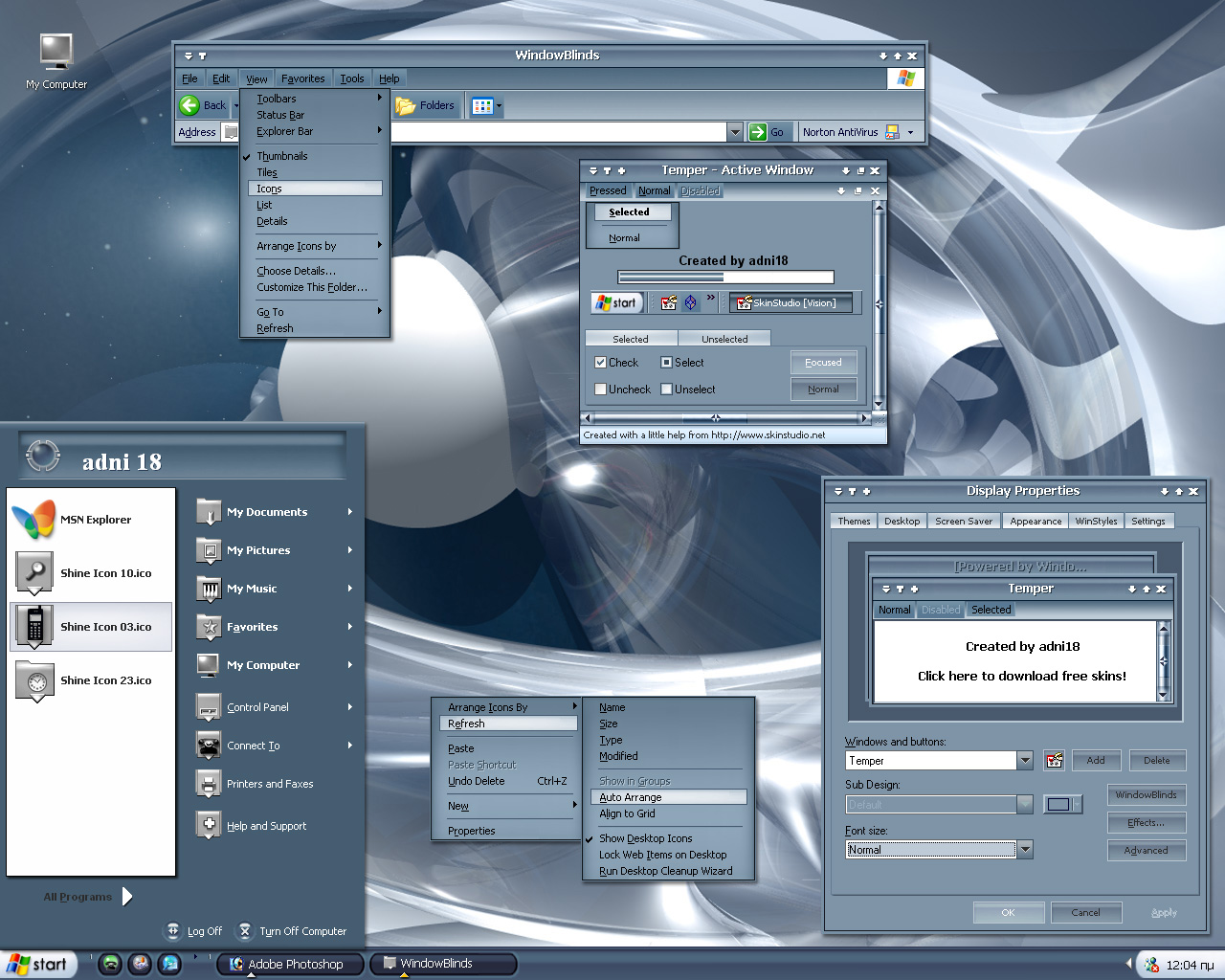The height and width of the screenshot is (980, 1225).
Task: Click Turn Off Computer icon
Action: click(245, 930)
